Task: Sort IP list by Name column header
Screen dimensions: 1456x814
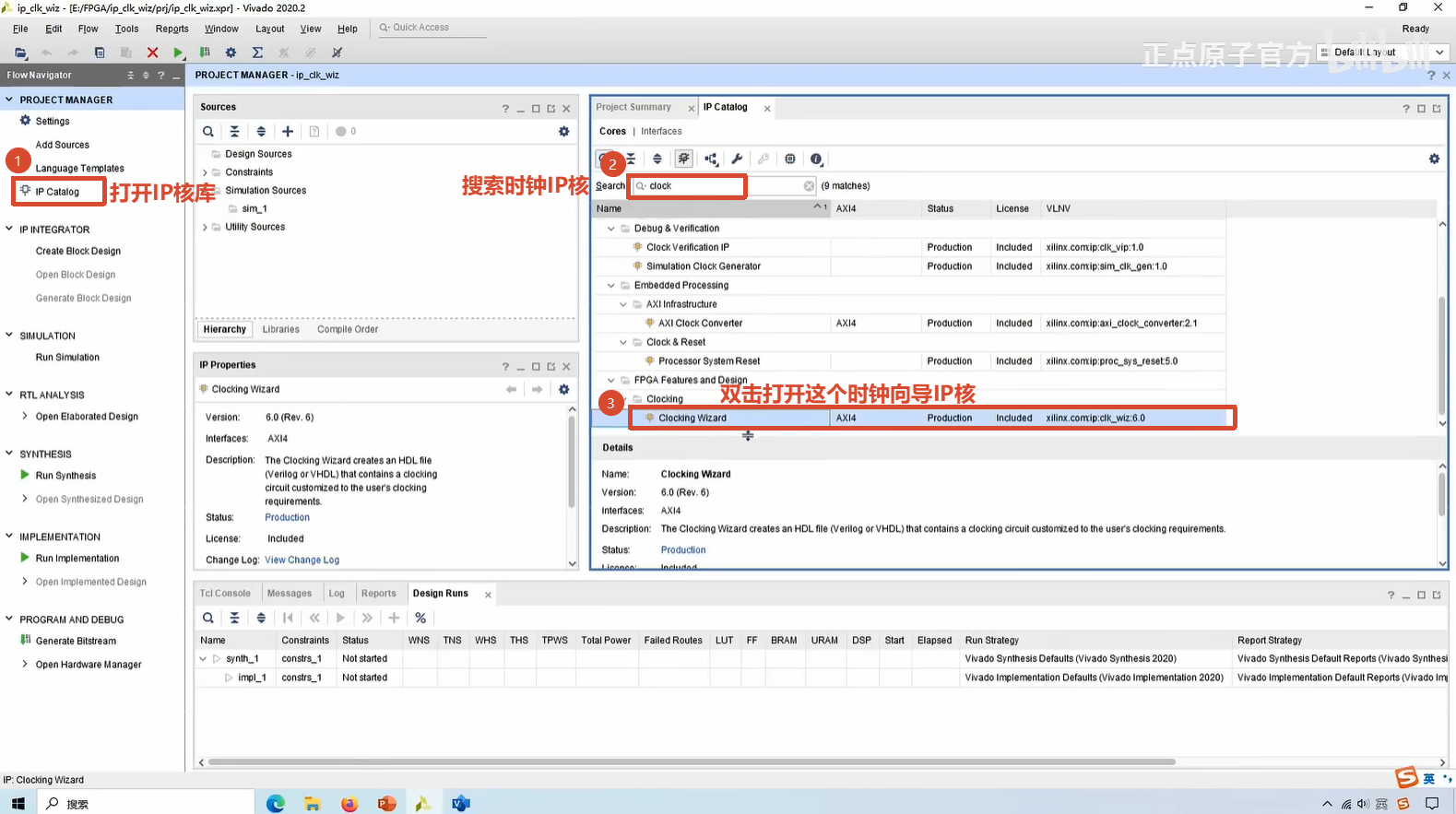Action: [x=712, y=209]
